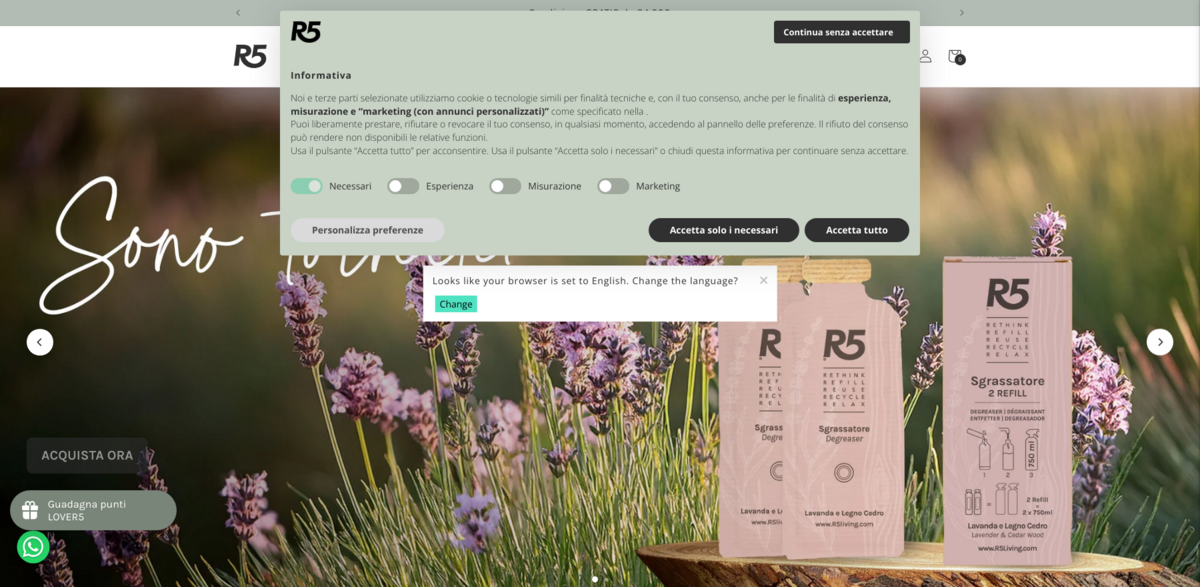Click gift icon for Guadagna punti LOVER5
1200x587 pixels.
30,510
